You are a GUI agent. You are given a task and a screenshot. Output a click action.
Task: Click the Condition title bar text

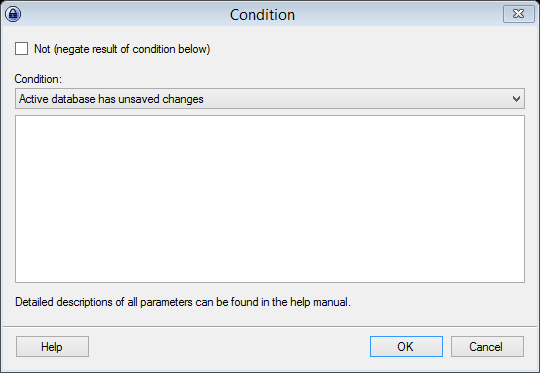point(262,15)
